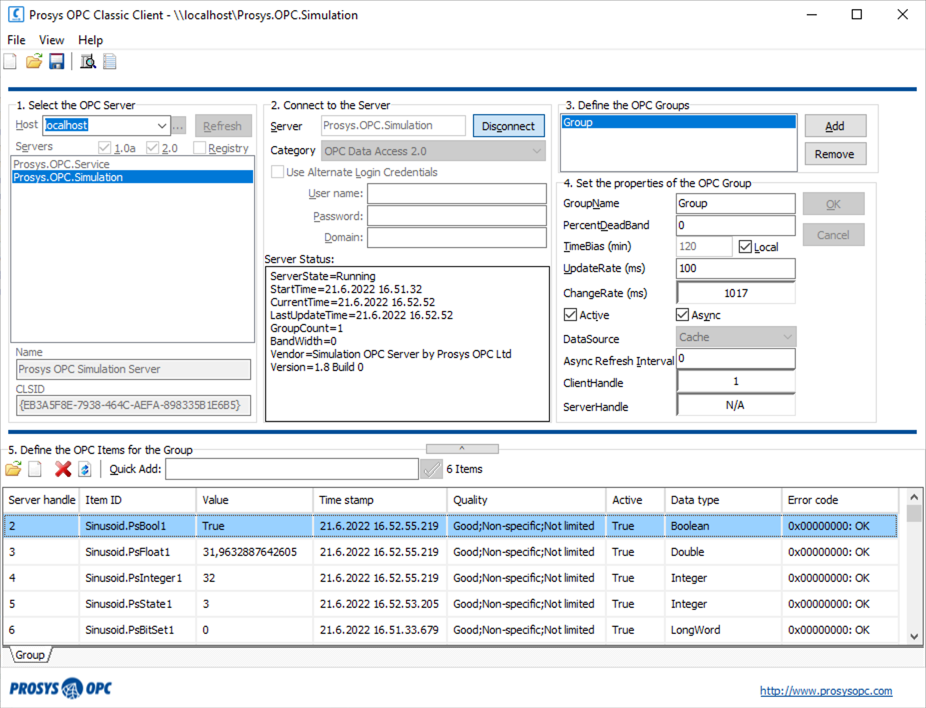Sort by the Quality column header

[x=527, y=500]
